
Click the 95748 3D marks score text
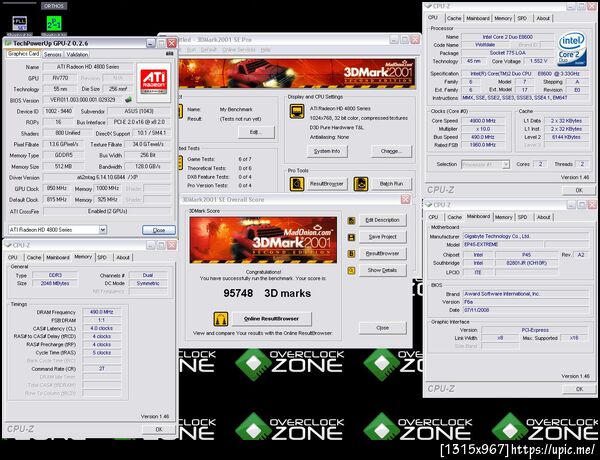pyautogui.click(x=267, y=294)
